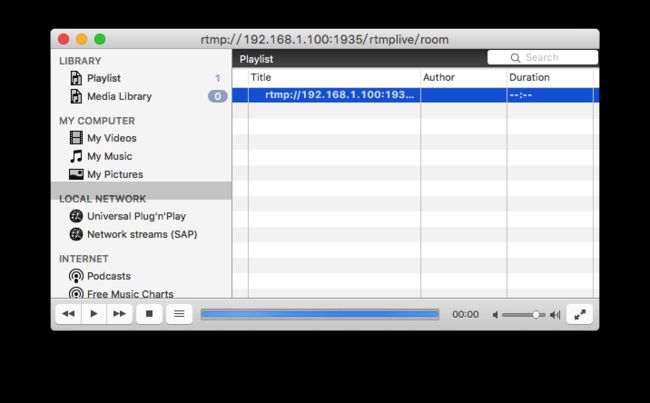
Task: Click the 00:00 elapsed time display
Action: click(465, 314)
